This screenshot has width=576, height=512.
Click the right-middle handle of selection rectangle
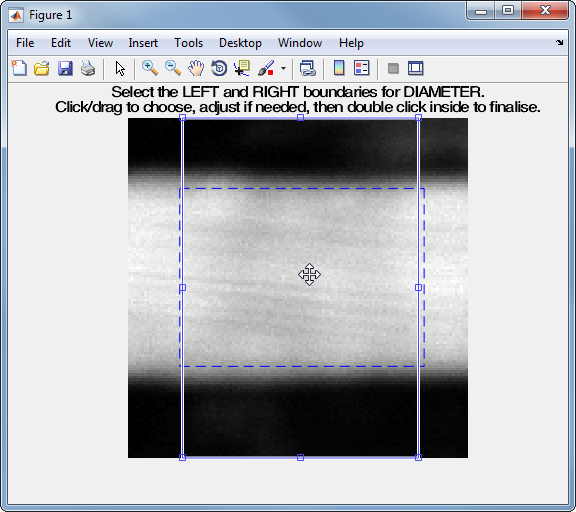click(x=418, y=288)
